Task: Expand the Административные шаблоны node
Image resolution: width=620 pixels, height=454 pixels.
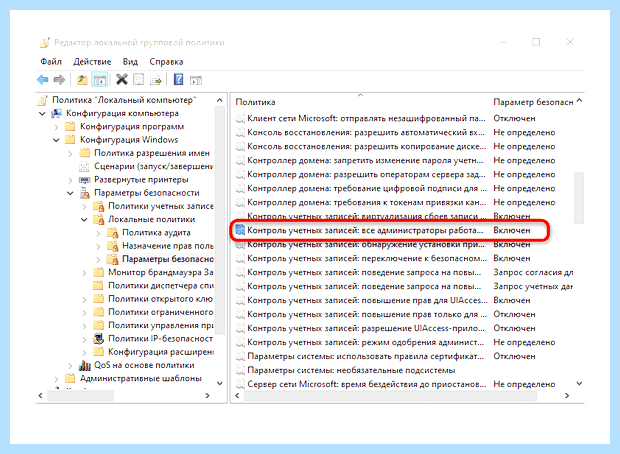Action: pos(56,379)
